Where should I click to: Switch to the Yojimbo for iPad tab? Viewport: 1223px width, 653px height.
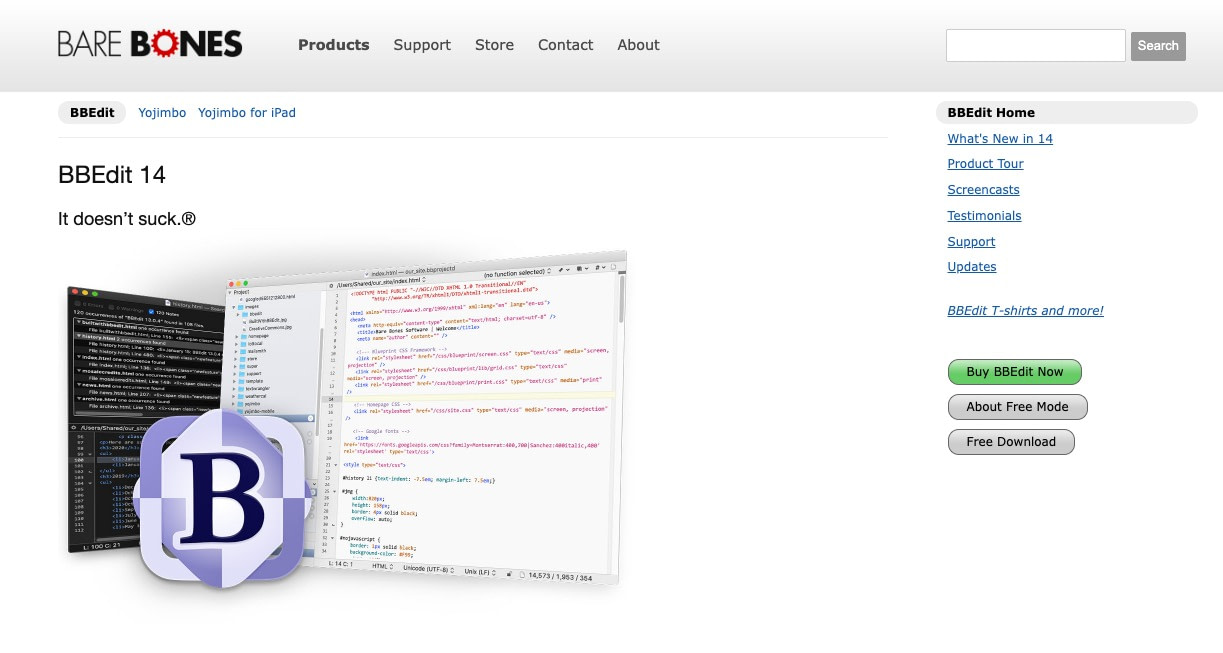click(x=246, y=112)
